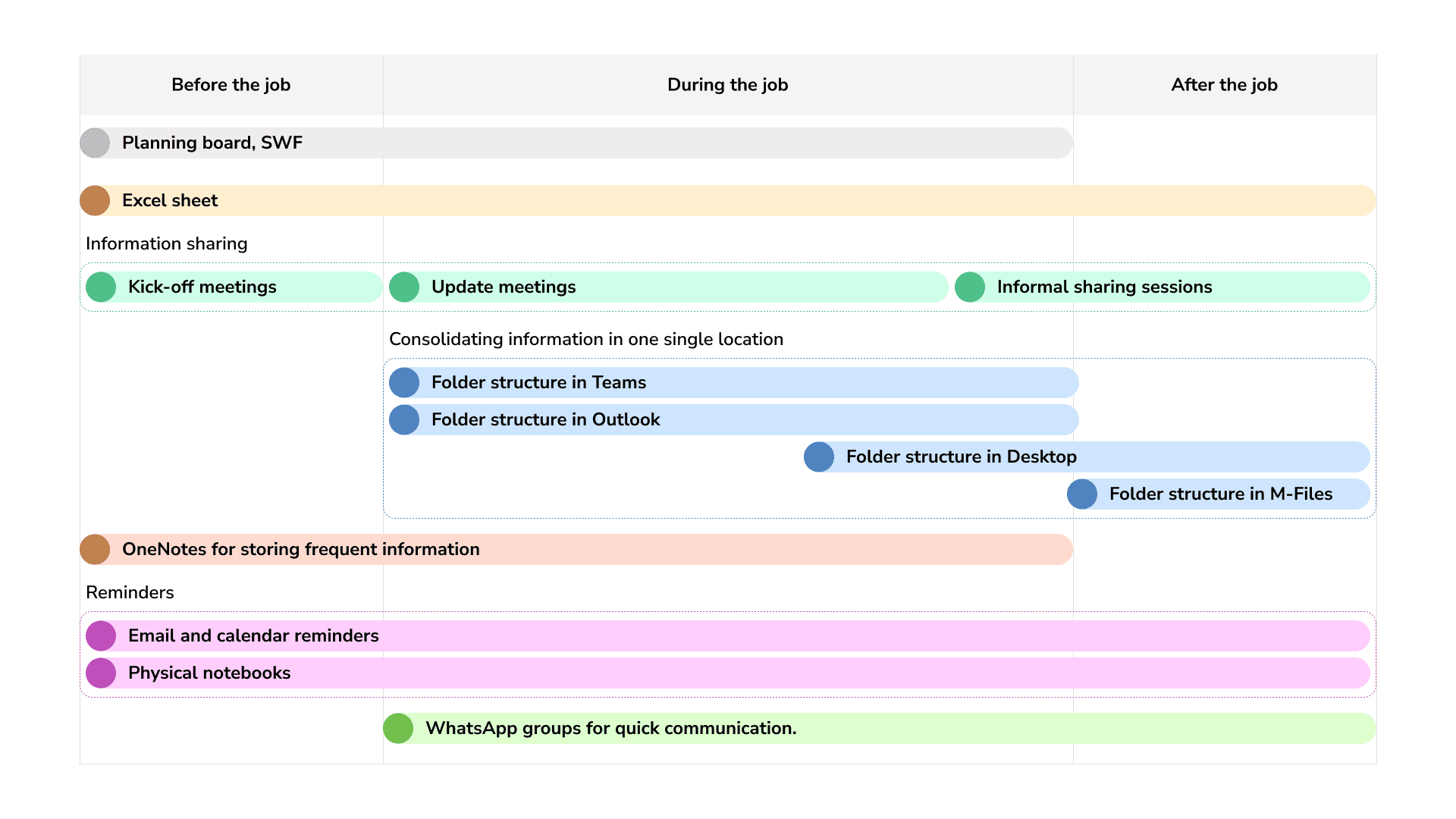Viewport: 1456px width, 819px height.
Task: Click the 'Excel sheet' label
Action: [x=170, y=200]
